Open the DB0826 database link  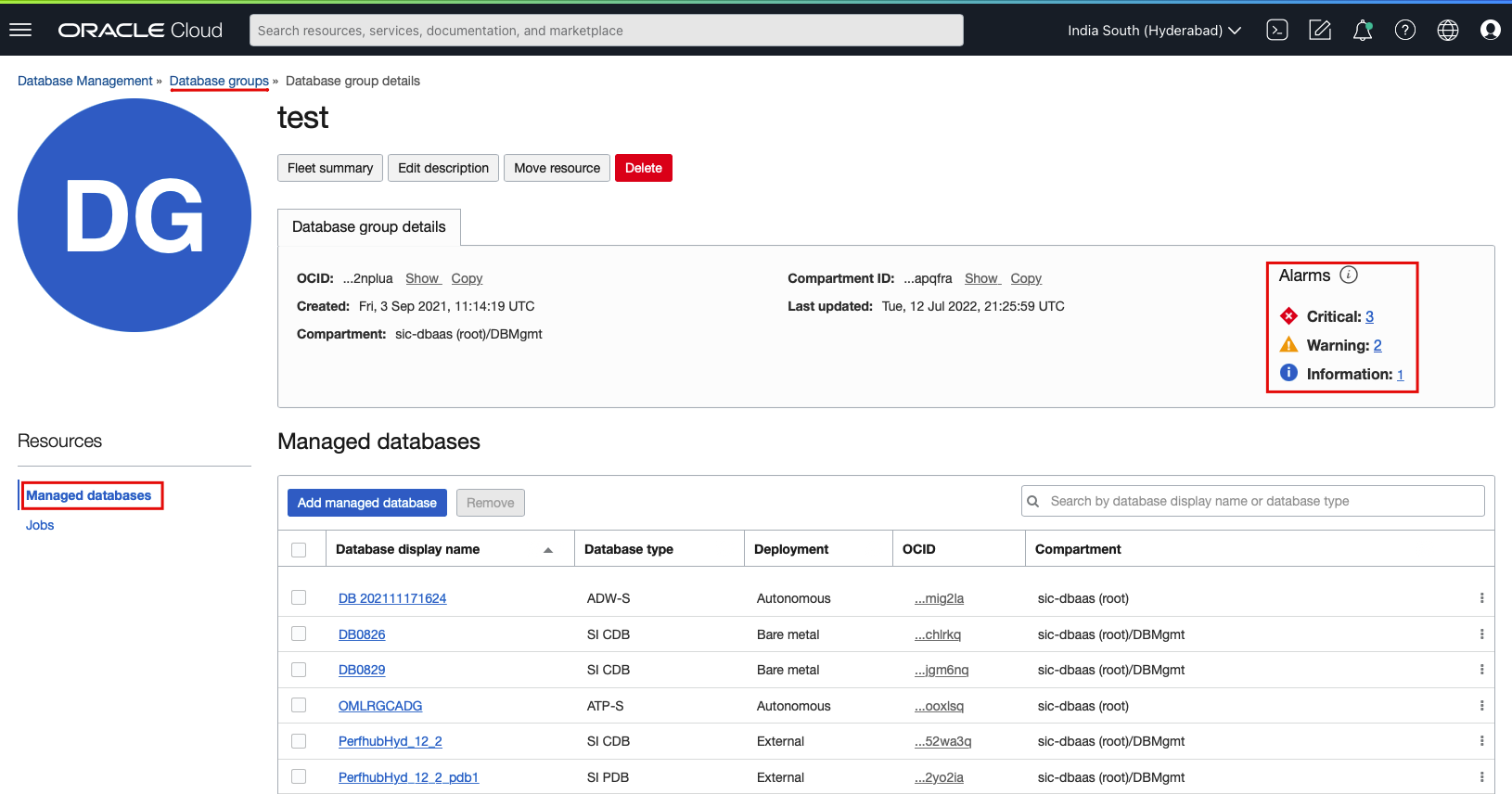point(362,634)
